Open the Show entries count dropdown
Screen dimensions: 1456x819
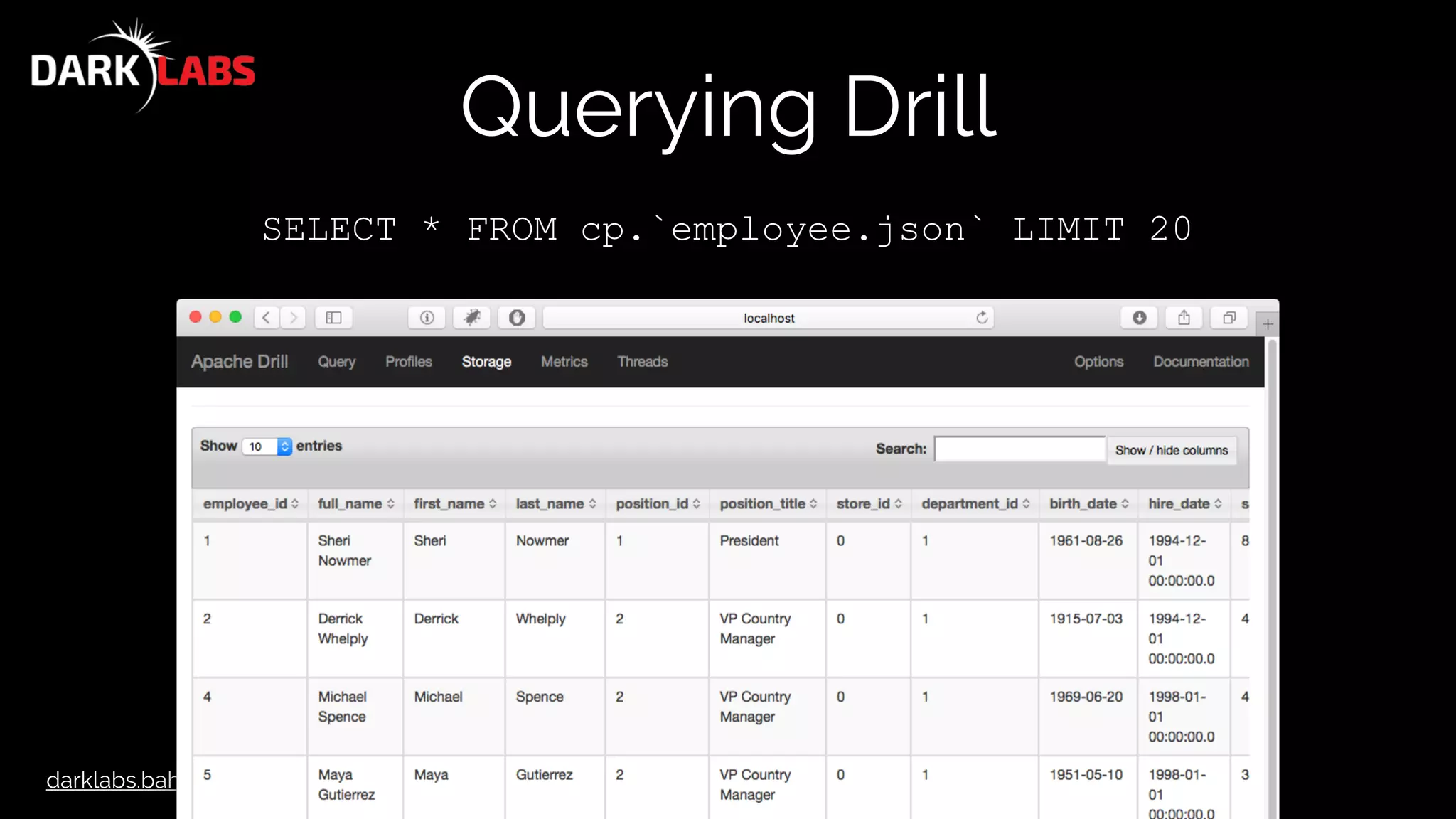click(x=267, y=446)
